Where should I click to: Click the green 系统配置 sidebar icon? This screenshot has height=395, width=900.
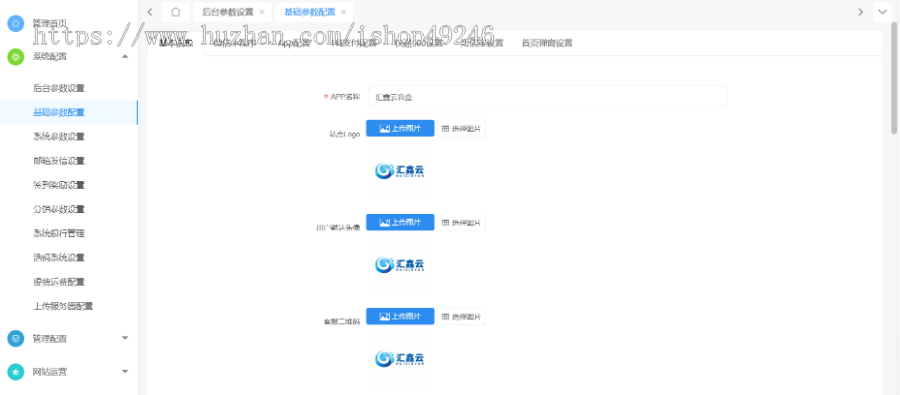[x=15, y=56]
